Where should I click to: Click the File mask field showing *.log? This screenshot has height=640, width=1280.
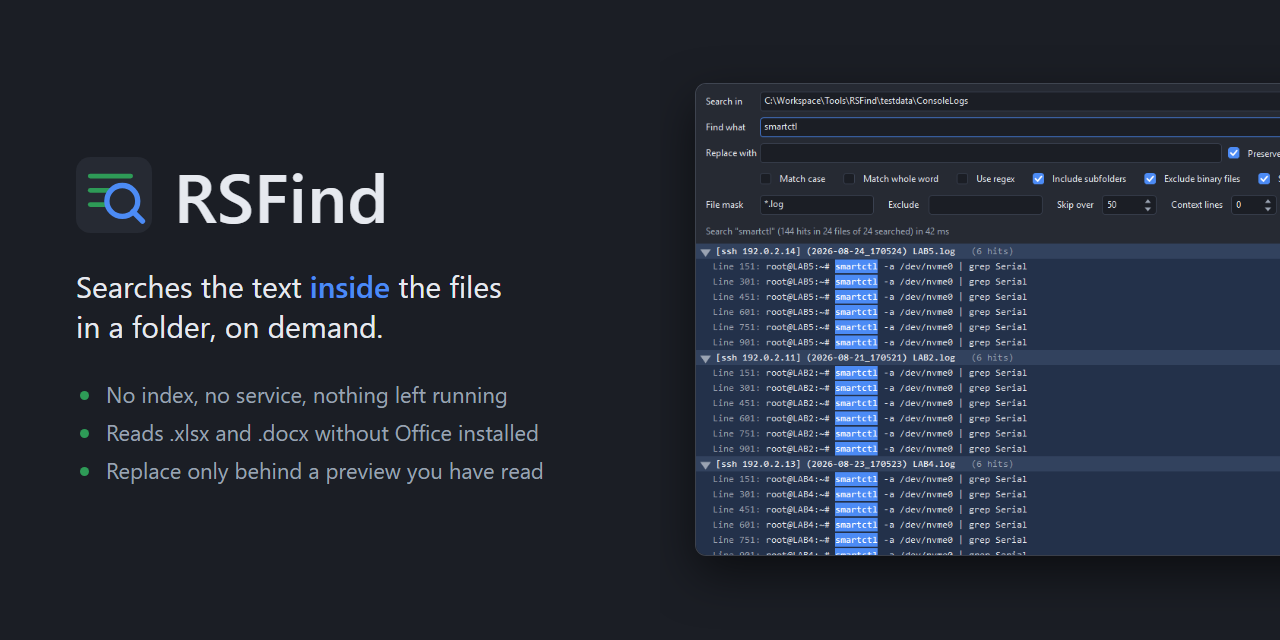tap(817, 205)
